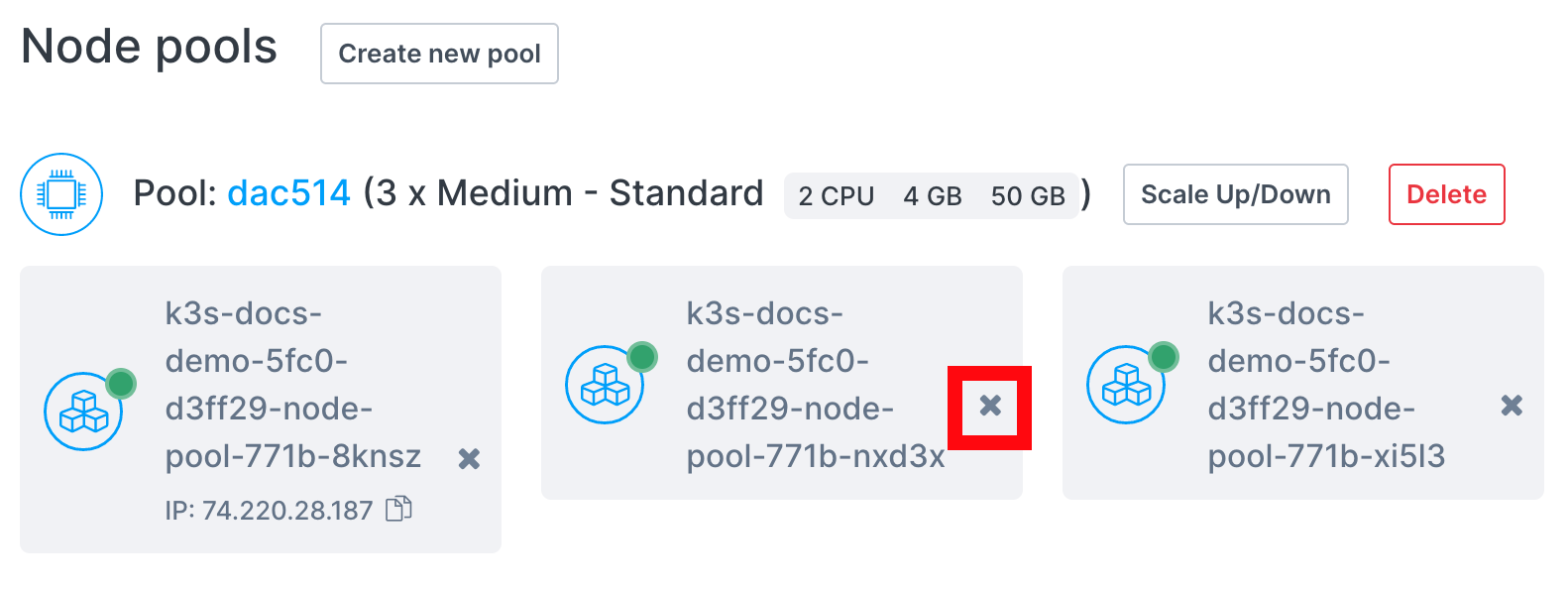
Task: Select the node name ending in xi5l3
Action: [x=1325, y=385]
